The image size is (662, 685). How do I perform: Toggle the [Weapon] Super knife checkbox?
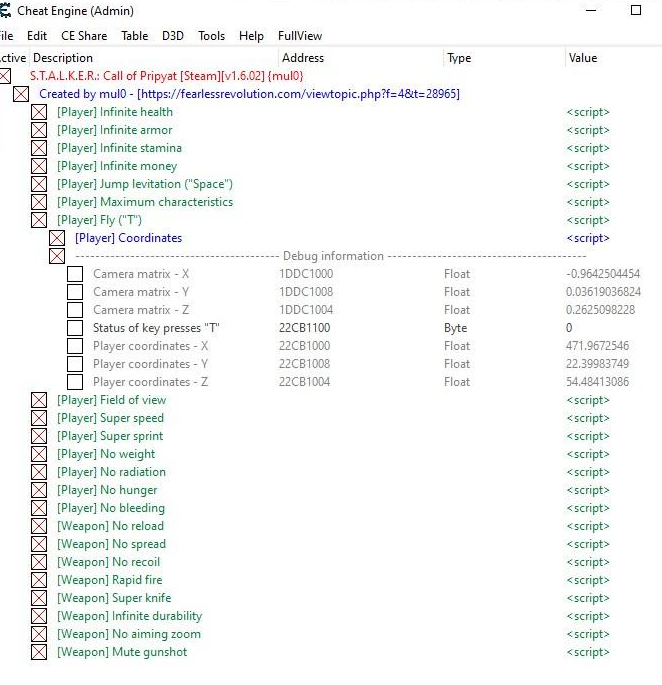[x=39, y=598]
